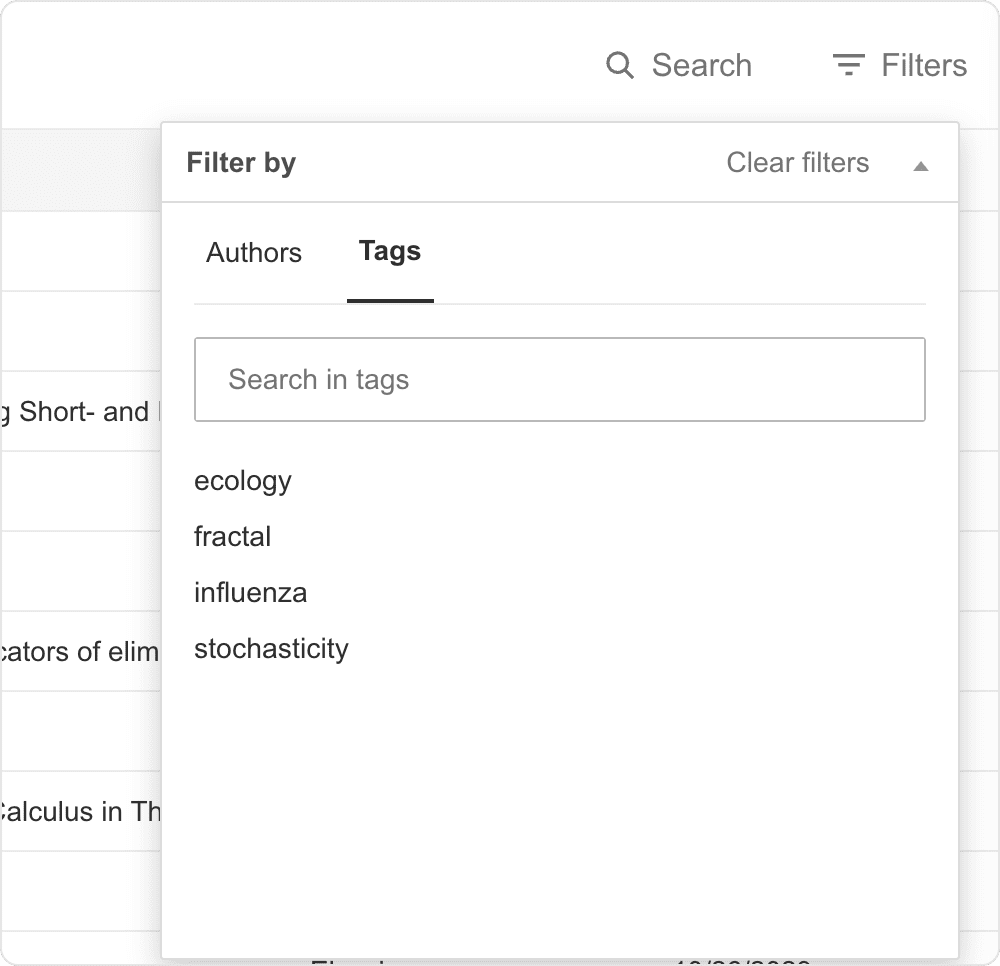Select the stochasticity tag
This screenshot has height=966, width=1000.
coord(271,648)
